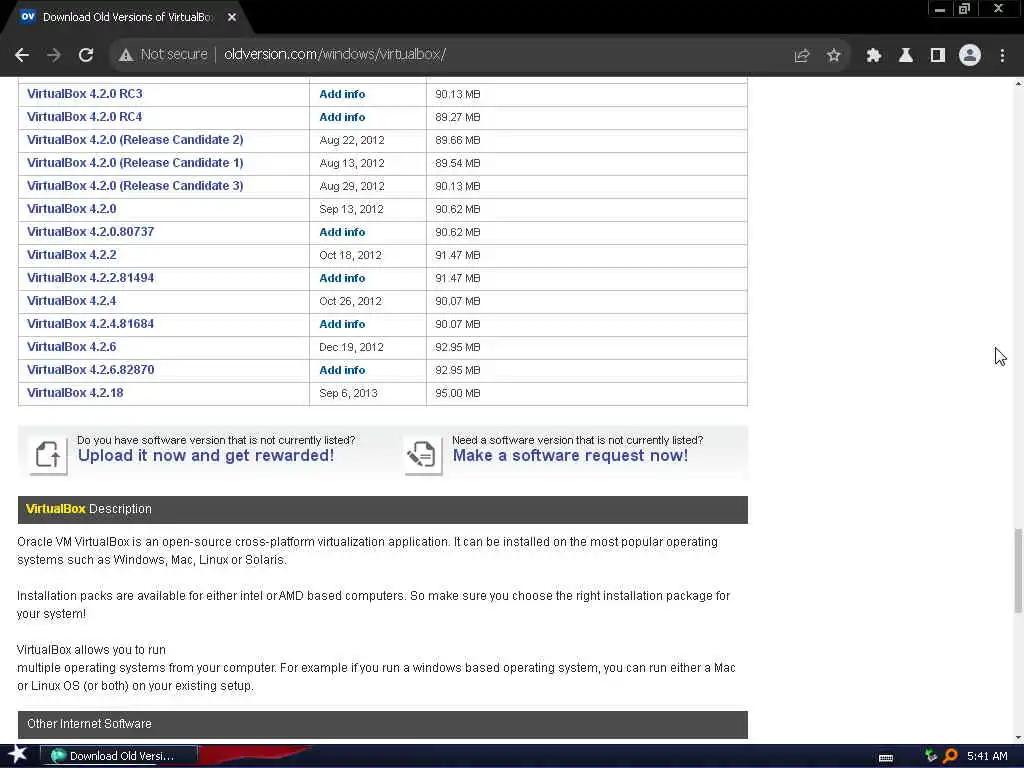Click the 5:41 AM taskbar clock
This screenshot has width=1024, height=768.
click(987, 756)
